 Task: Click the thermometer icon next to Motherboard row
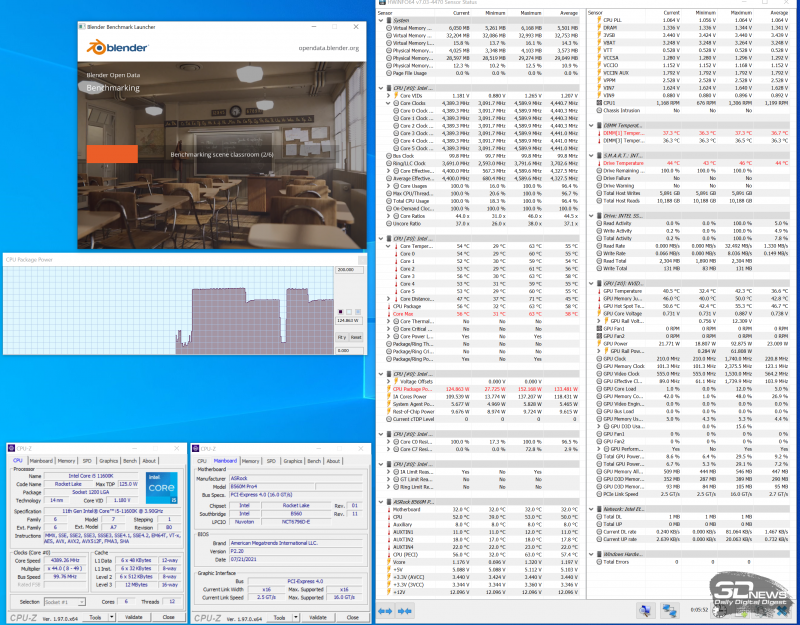click(x=388, y=510)
